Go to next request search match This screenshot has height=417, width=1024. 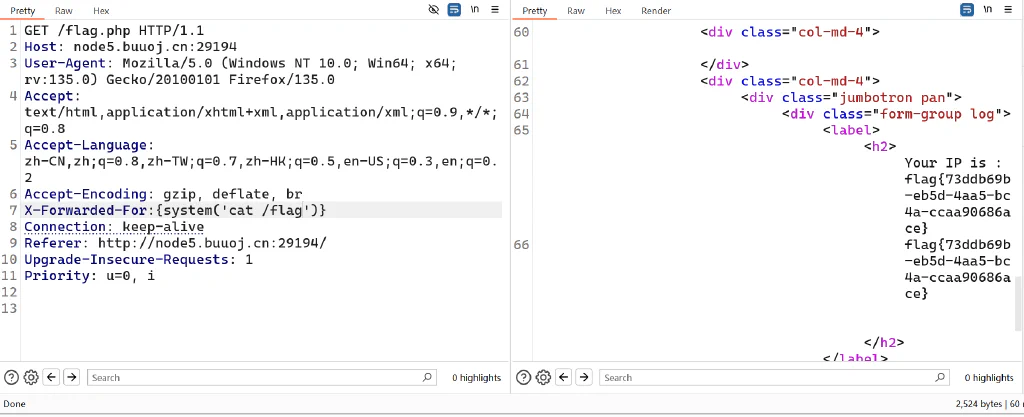[71, 377]
